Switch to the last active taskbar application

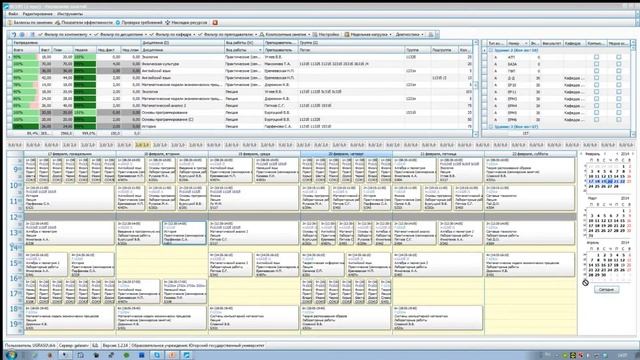tap(187, 356)
